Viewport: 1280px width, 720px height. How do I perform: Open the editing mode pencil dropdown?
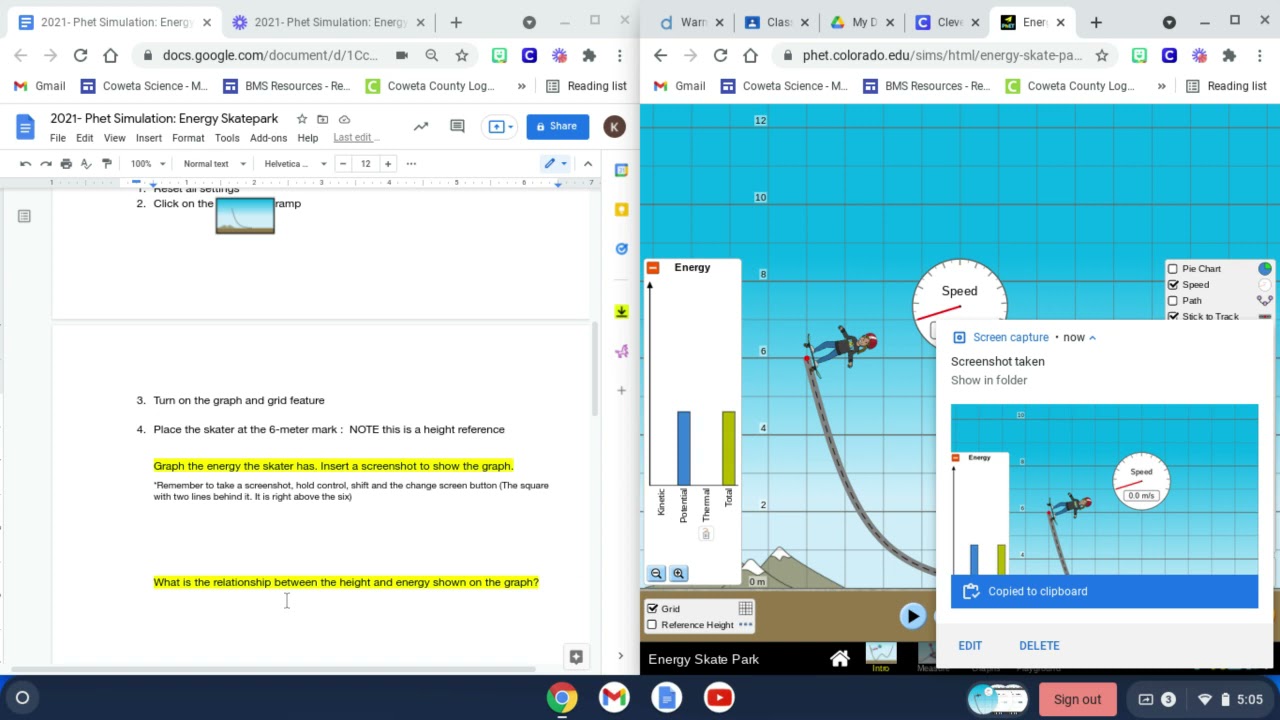point(555,163)
